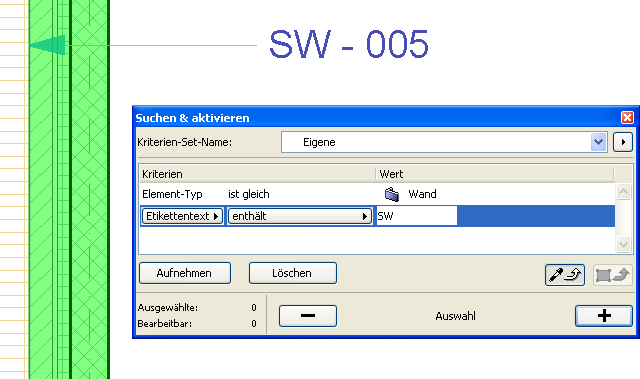
Task: Click the criteria list scroll up arrow
Action: coord(623,191)
